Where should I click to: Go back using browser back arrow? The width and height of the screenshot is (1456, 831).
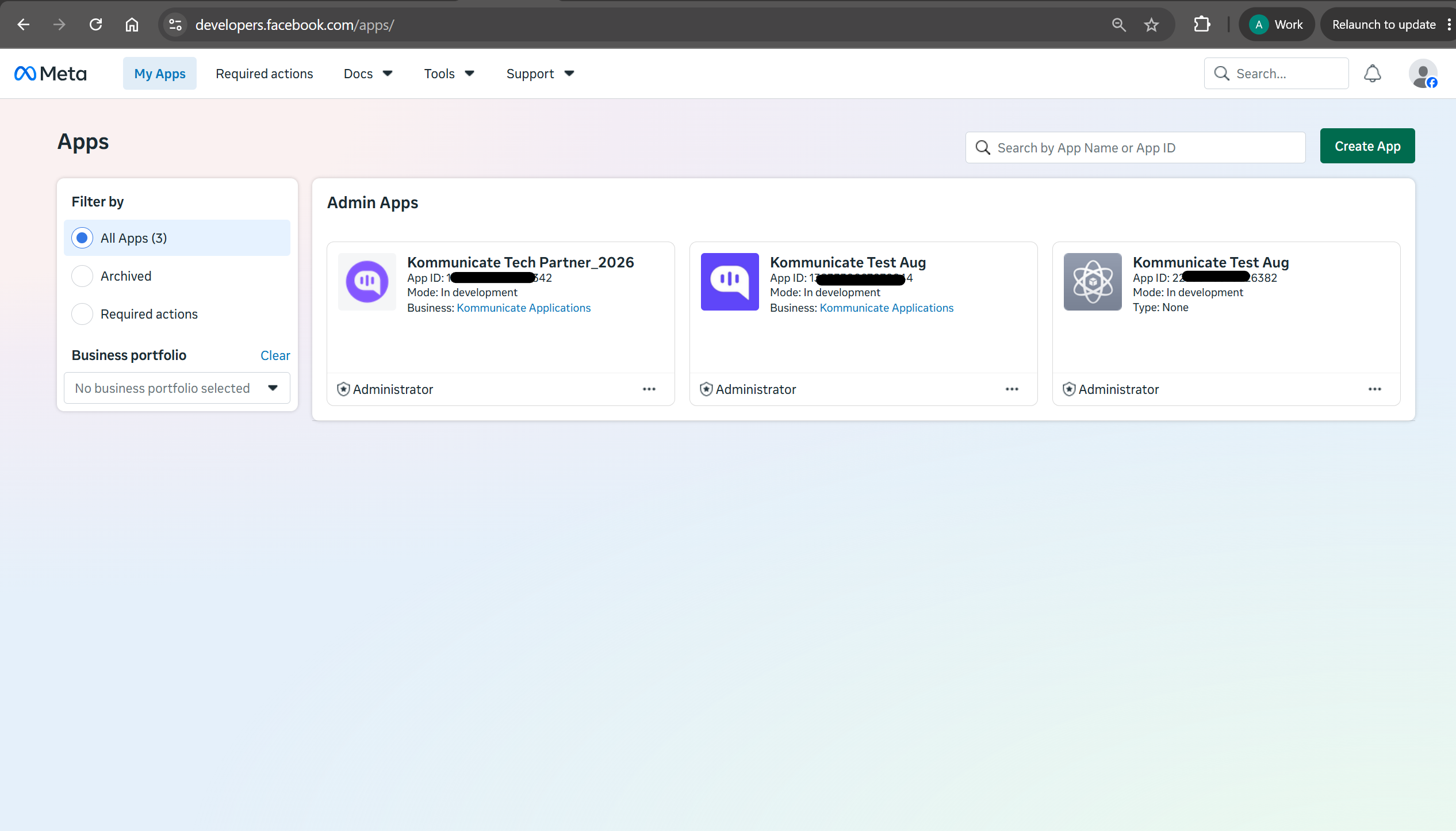click(24, 25)
